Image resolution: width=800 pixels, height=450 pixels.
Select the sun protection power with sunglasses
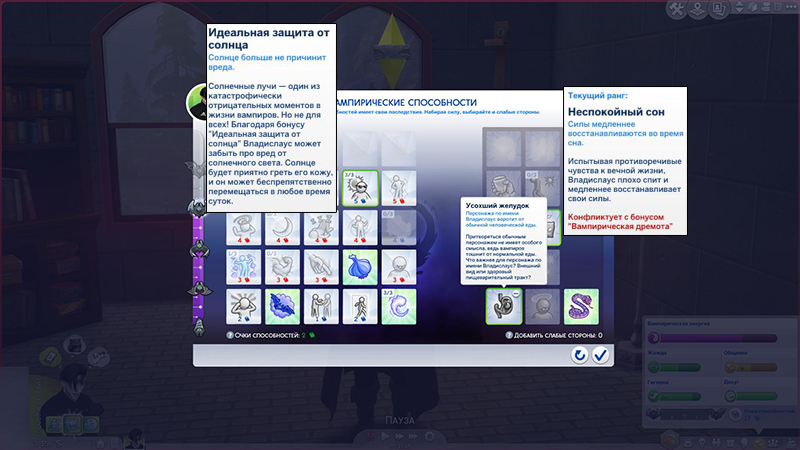tap(360, 188)
